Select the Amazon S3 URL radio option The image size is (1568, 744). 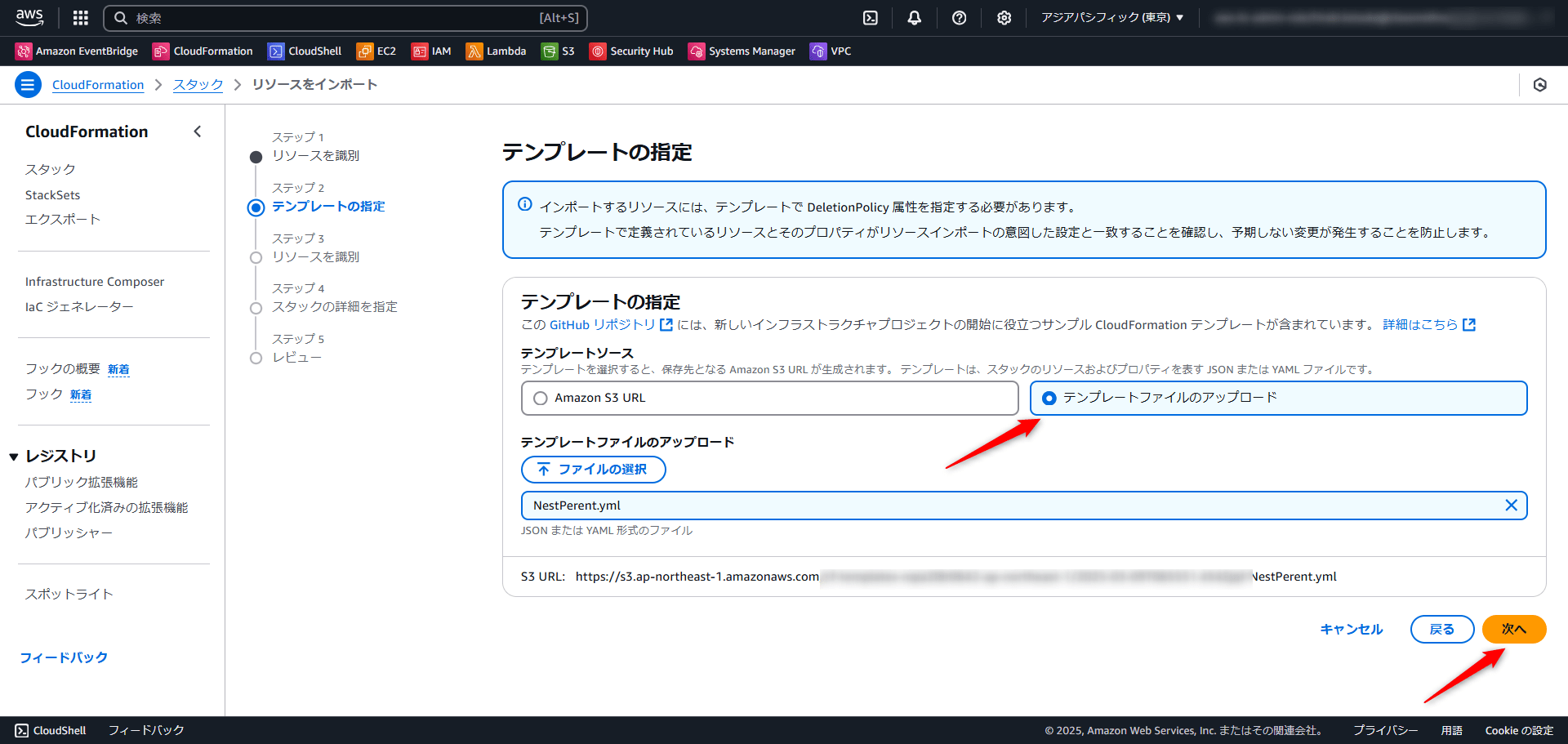(x=770, y=398)
